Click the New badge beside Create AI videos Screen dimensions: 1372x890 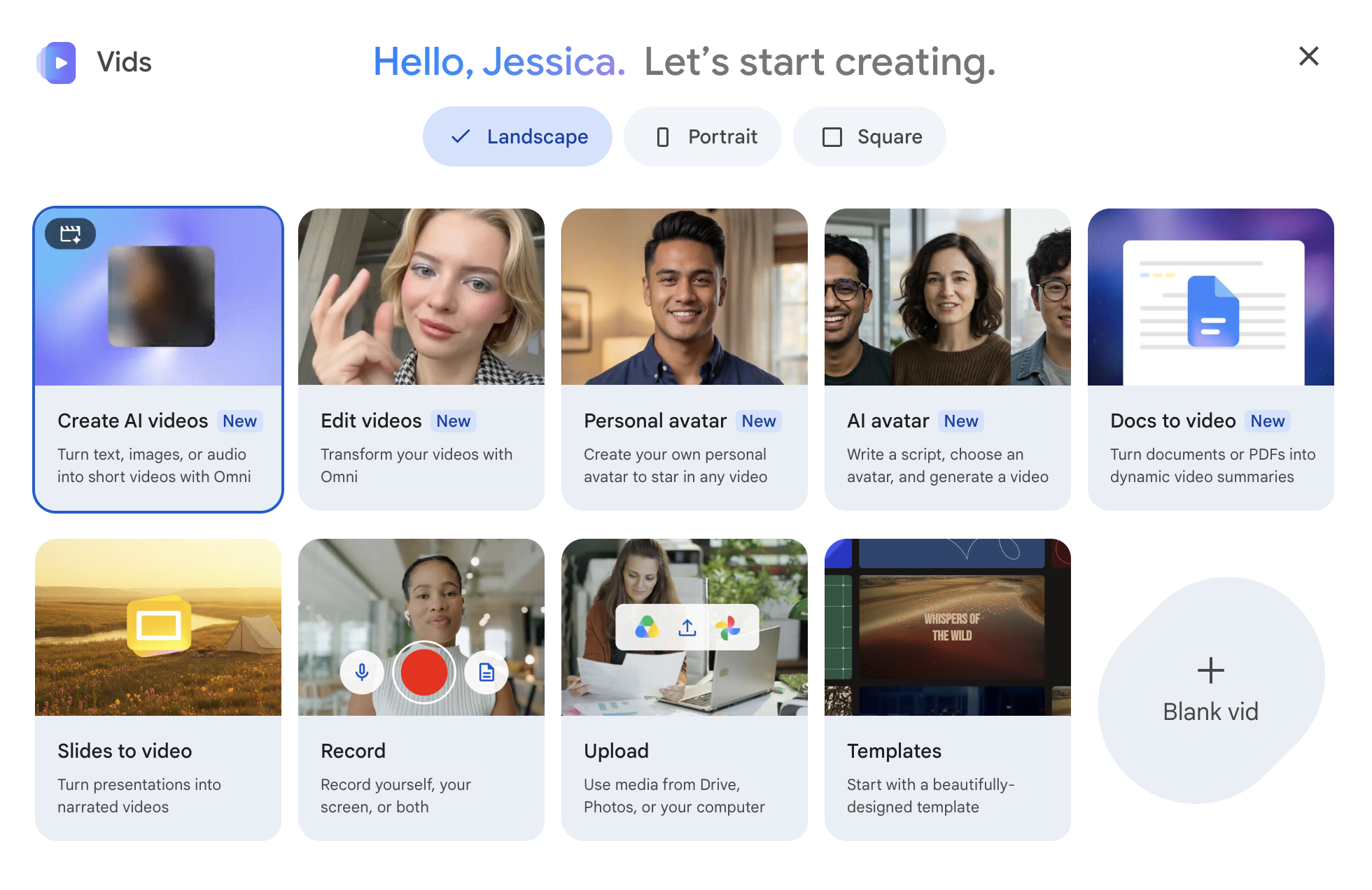(x=240, y=421)
